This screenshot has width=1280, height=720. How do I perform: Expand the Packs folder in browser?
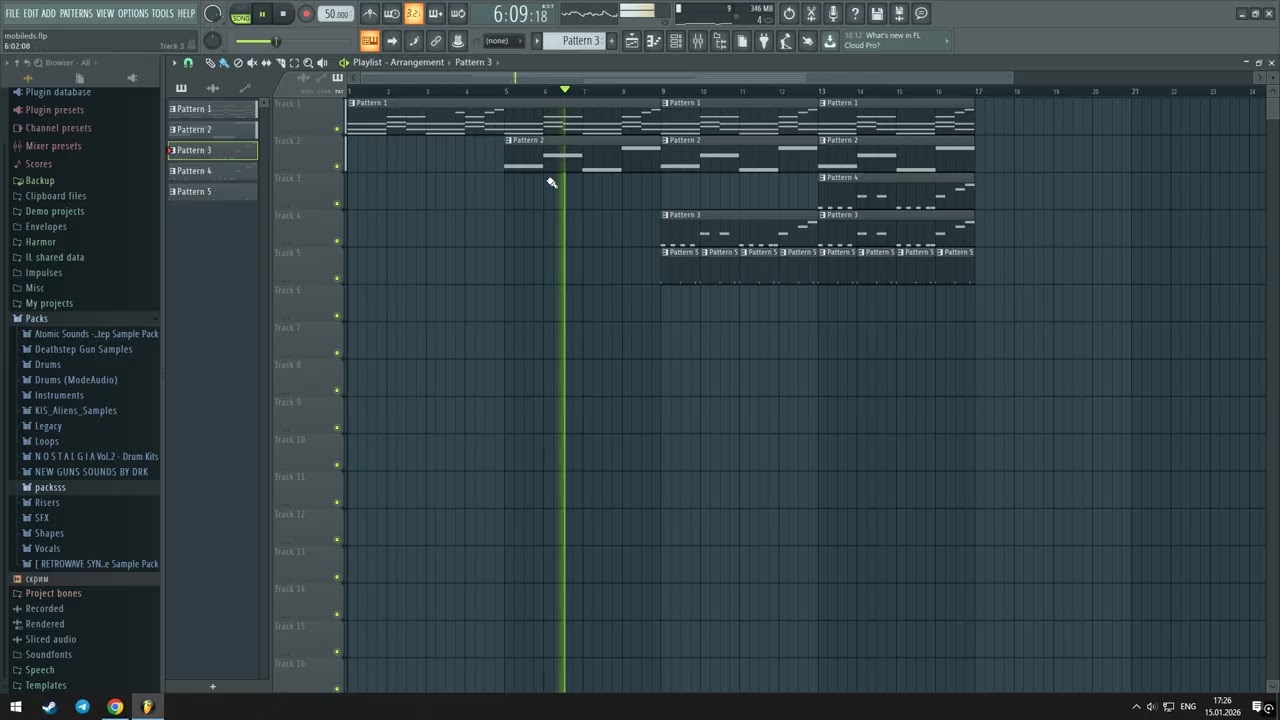[36, 318]
